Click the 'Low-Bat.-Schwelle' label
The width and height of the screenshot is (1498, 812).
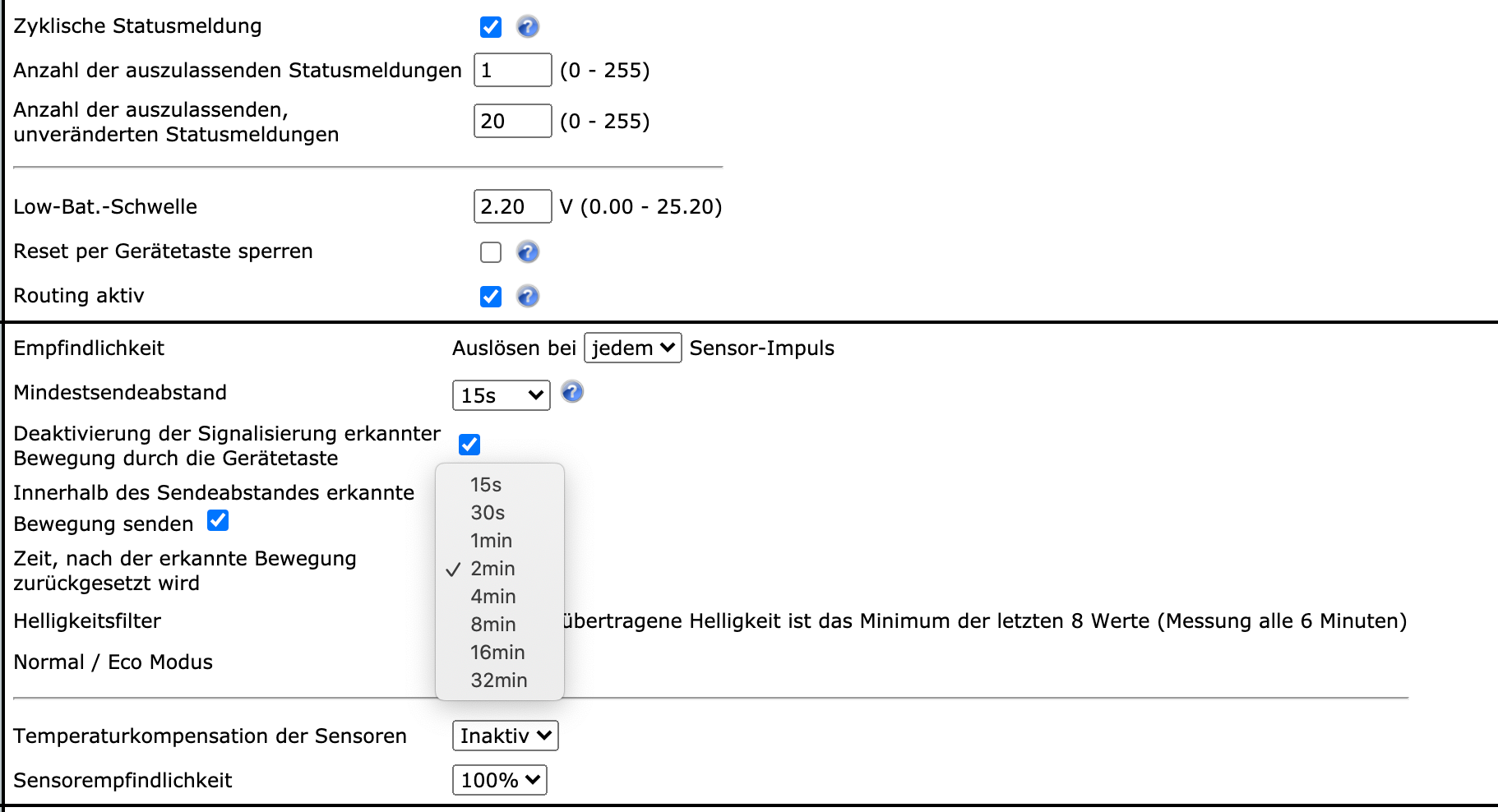click(x=105, y=206)
